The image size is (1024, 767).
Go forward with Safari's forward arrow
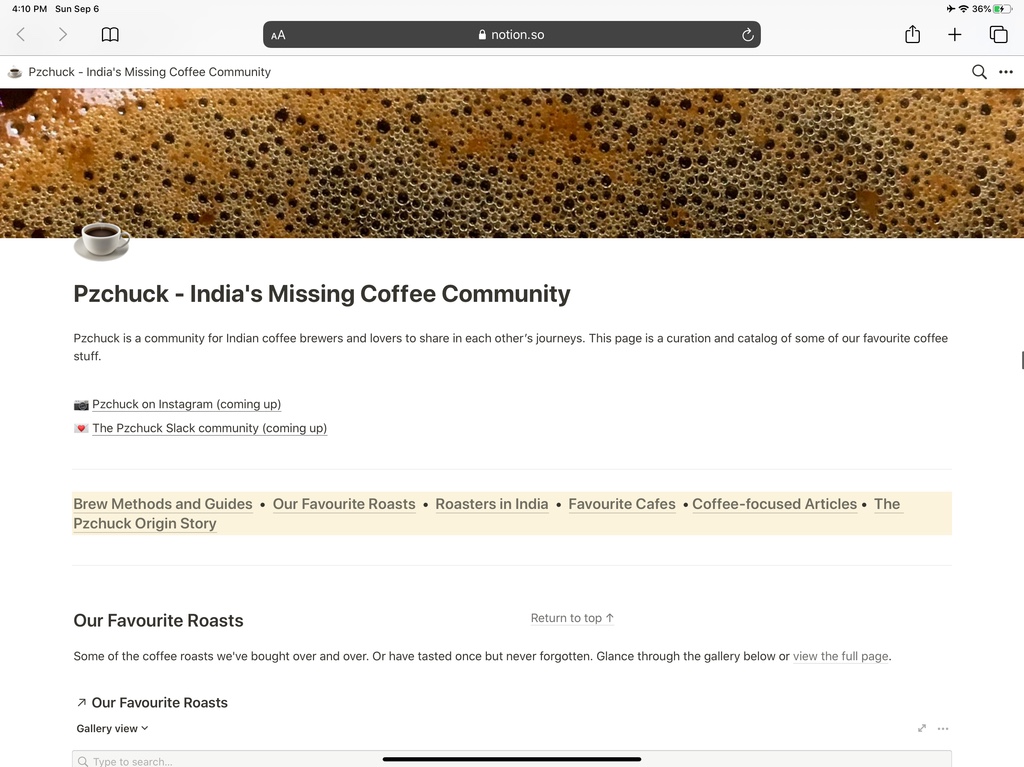pyautogui.click(x=63, y=35)
